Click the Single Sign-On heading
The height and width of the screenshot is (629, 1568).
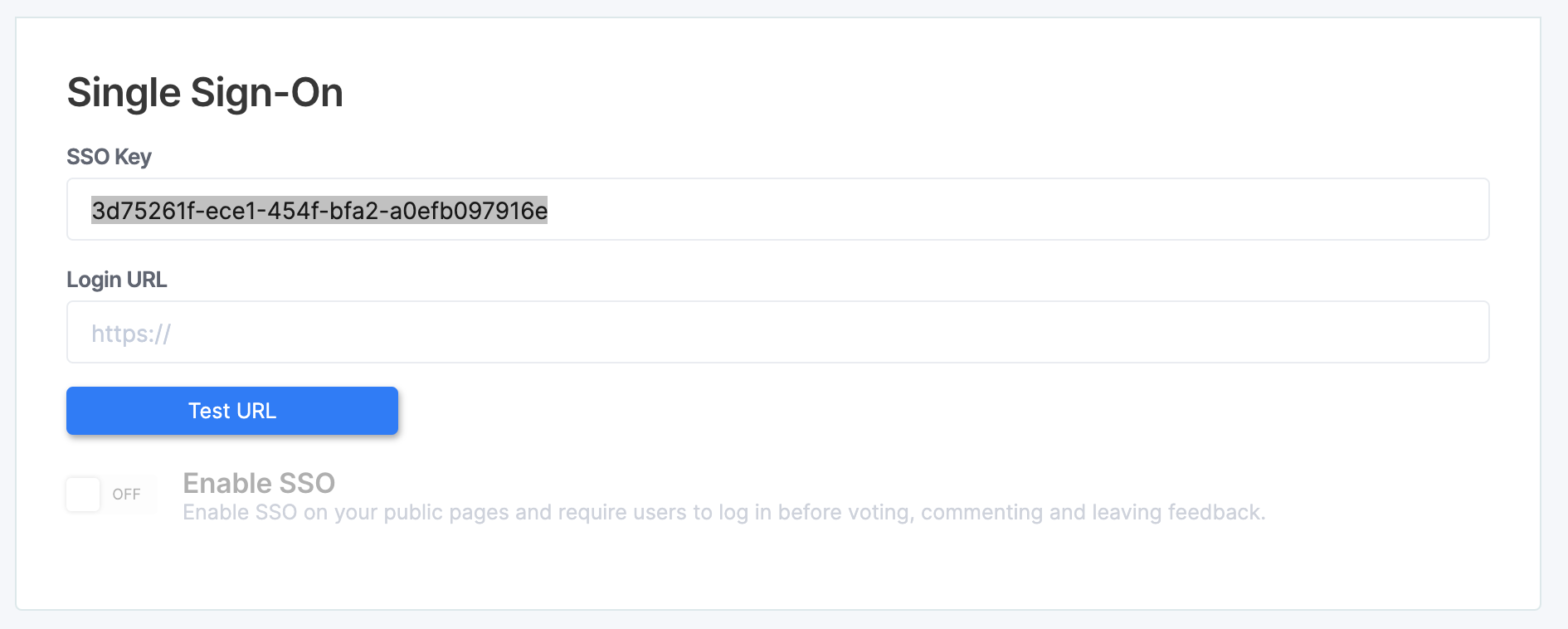(x=205, y=92)
